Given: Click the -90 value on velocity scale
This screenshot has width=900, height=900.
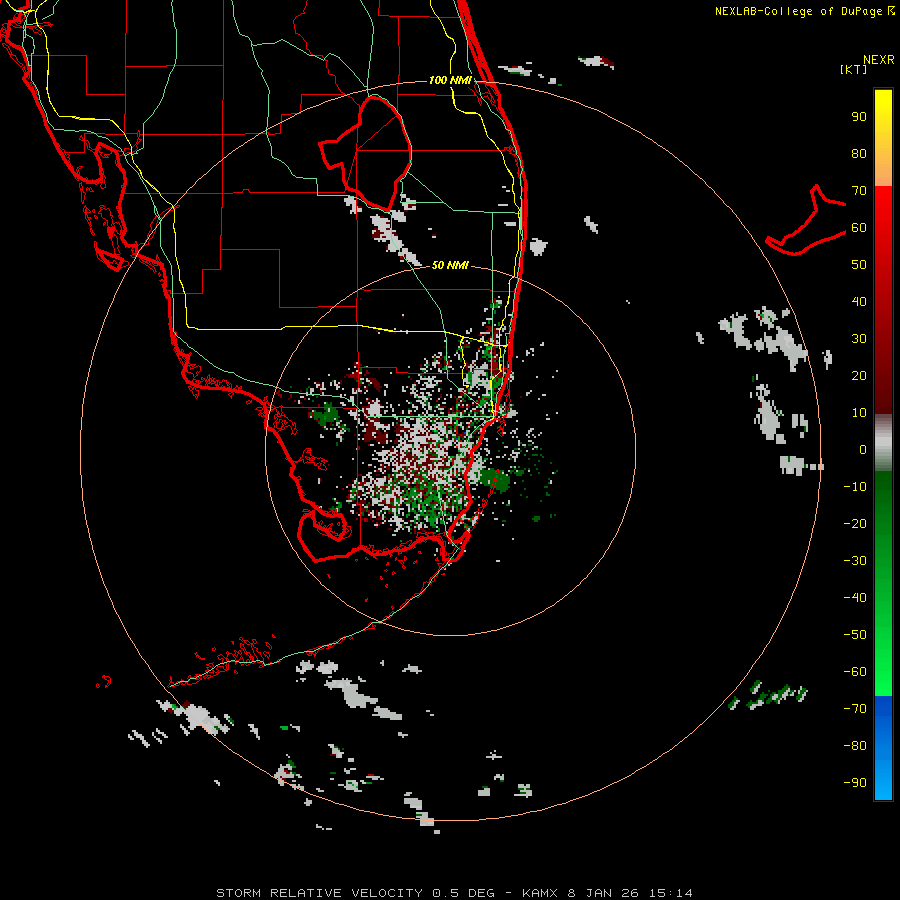Looking at the screenshot, I should coord(855,783).
